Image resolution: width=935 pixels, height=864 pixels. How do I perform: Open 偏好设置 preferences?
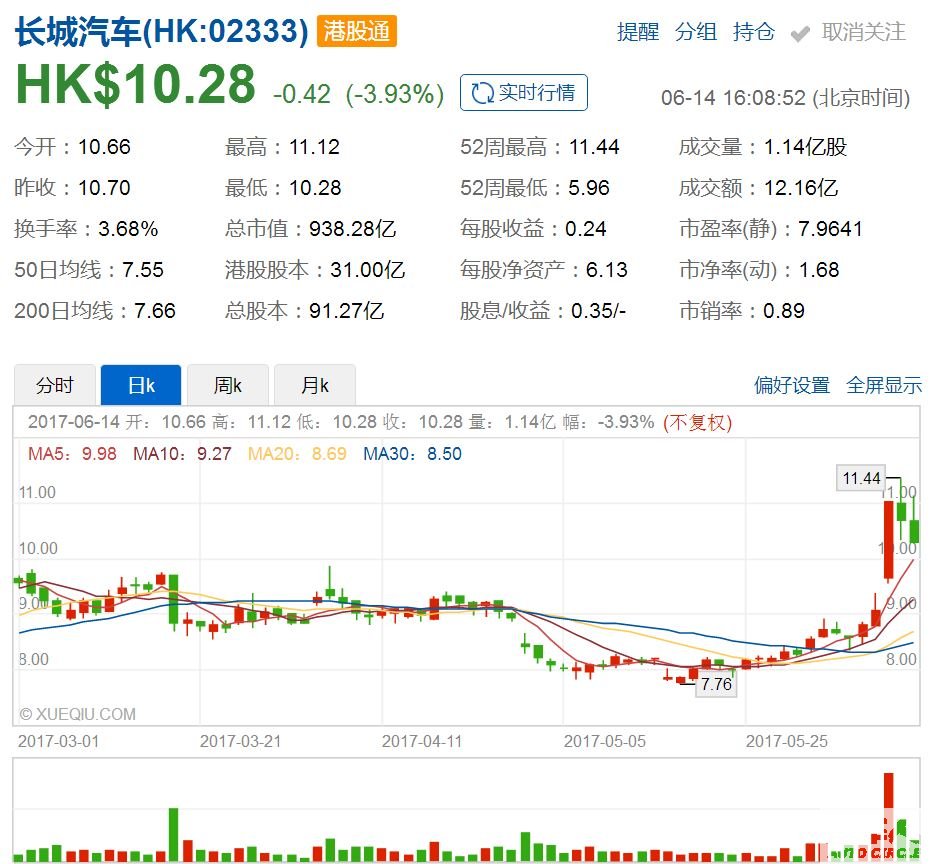tap(791, 385)
